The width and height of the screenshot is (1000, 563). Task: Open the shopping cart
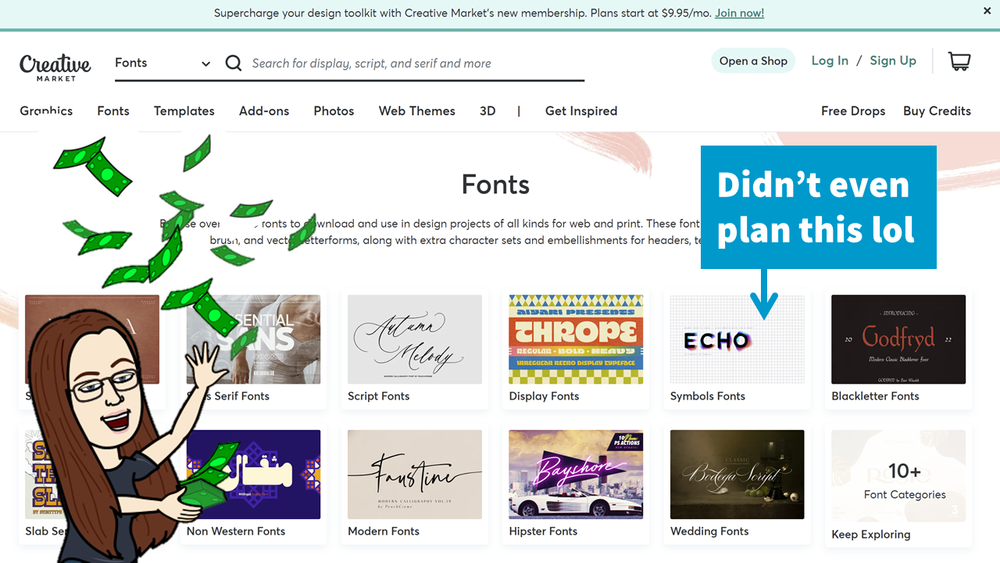(959, 61)
